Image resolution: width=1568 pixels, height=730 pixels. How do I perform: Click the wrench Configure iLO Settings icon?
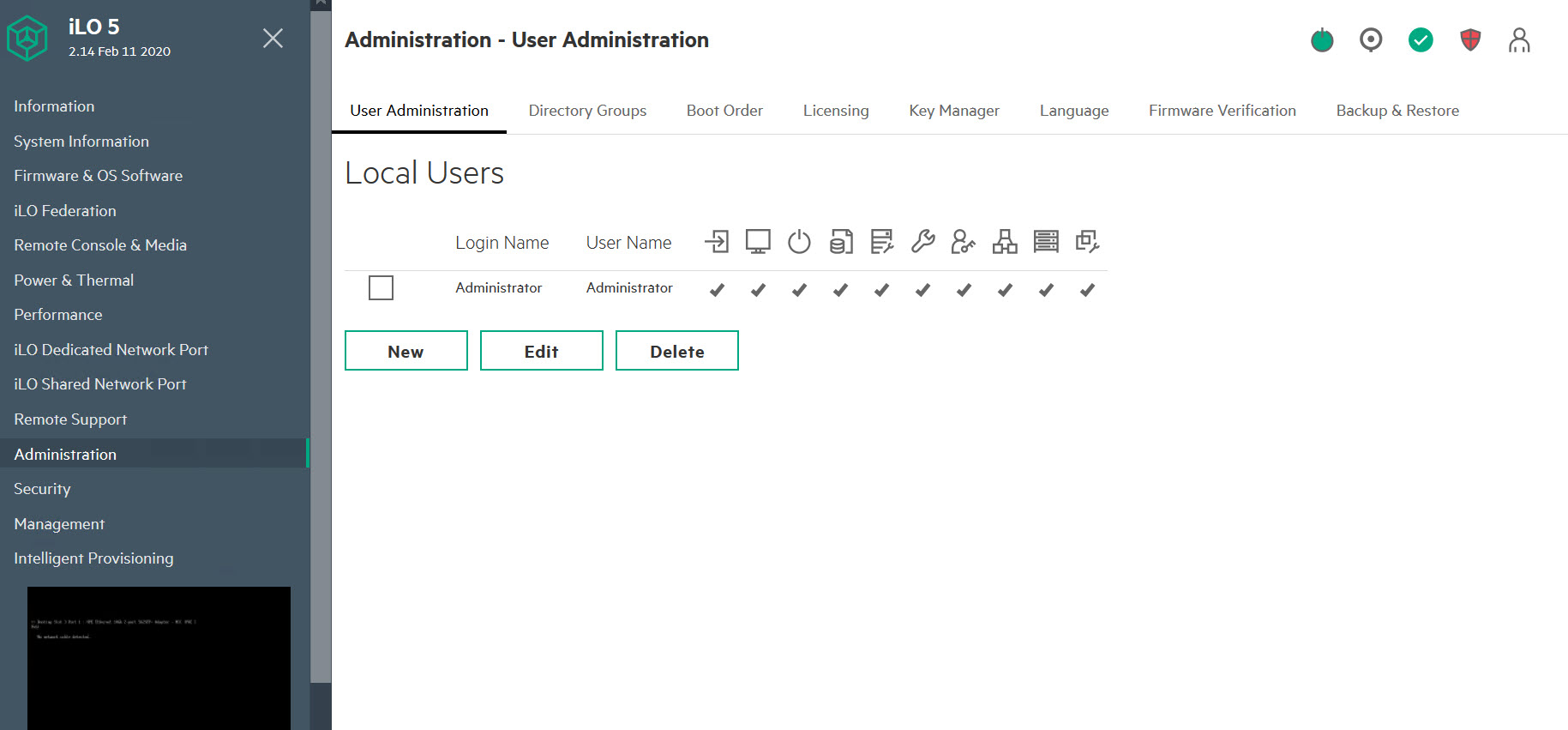click(922, 242)
